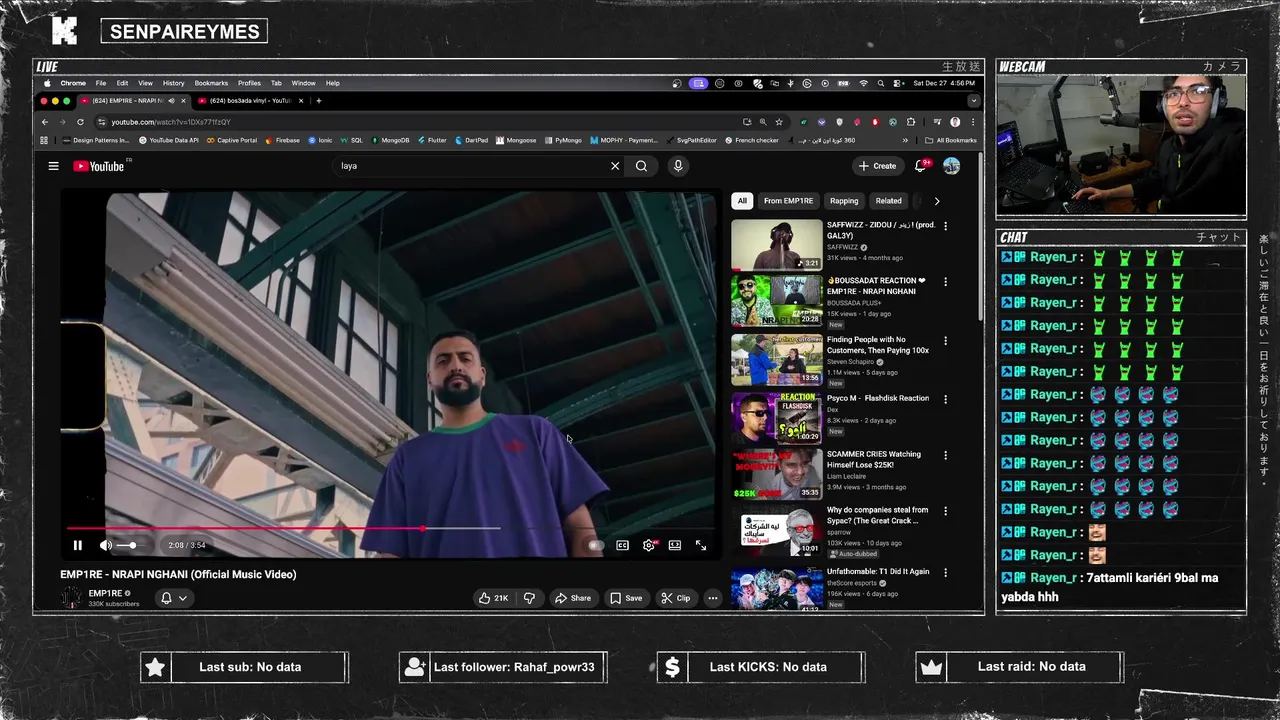Open player settings gear icon
Viewport: 1280px width, 720px height.
tap(649, 545)
